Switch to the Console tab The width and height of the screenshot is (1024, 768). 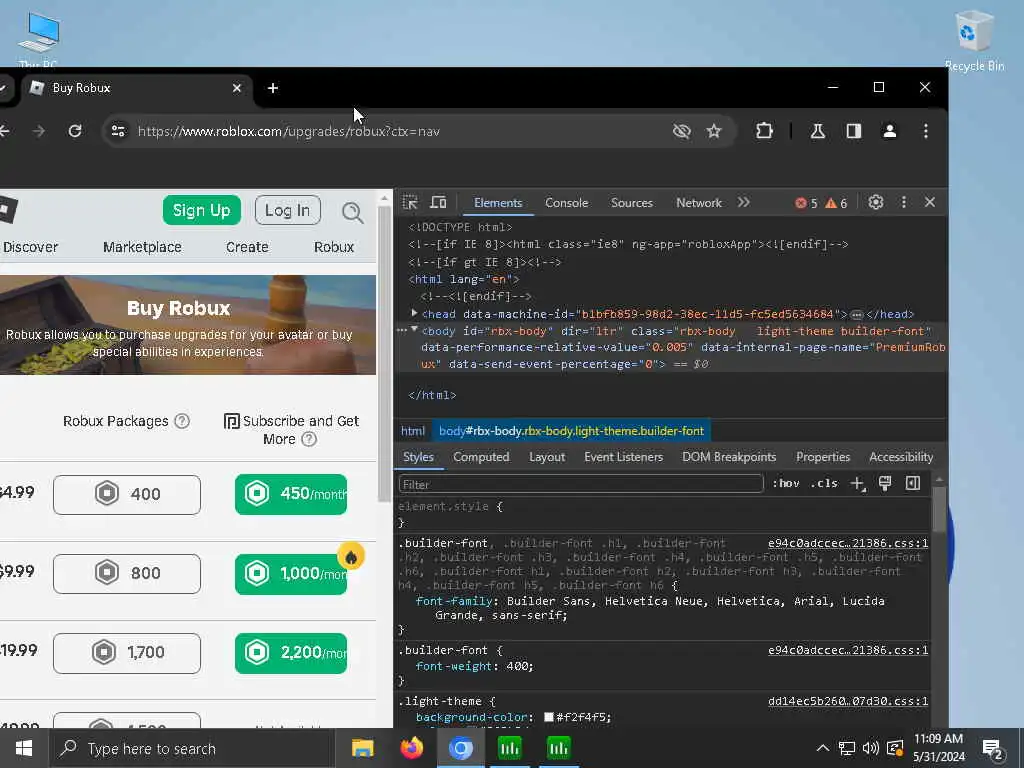pyautogui.click(x=566, y=203)
